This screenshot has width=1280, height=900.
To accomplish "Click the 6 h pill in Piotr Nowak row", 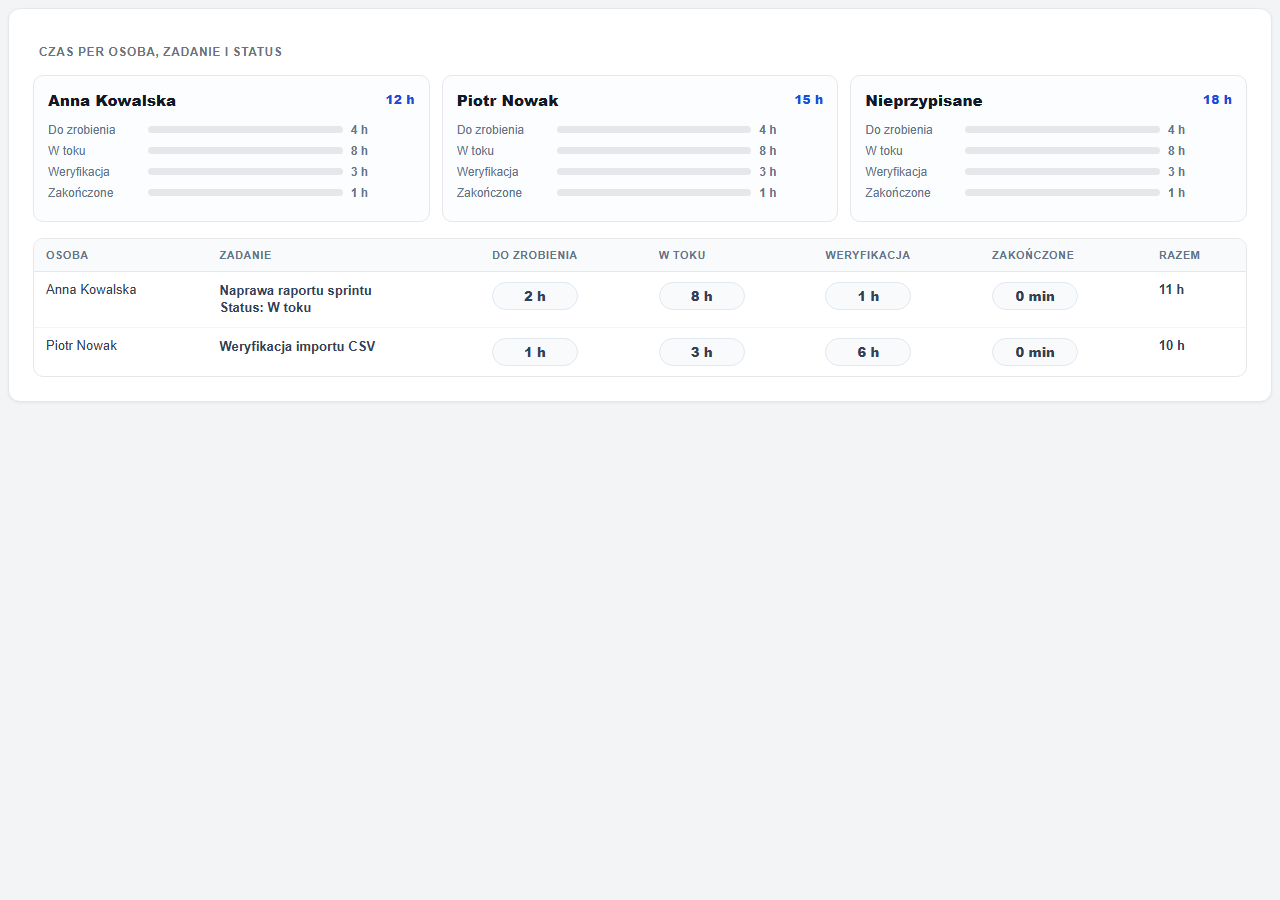I will pyautogui.click(x=868, y=352).
